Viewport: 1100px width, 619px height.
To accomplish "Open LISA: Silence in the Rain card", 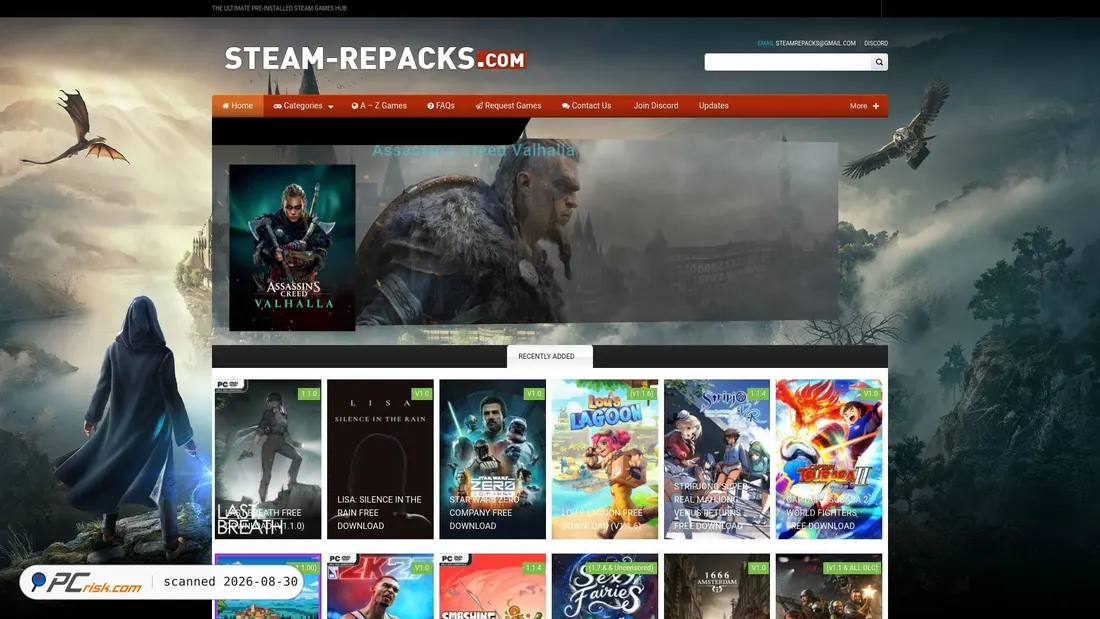I will [380, 459].
